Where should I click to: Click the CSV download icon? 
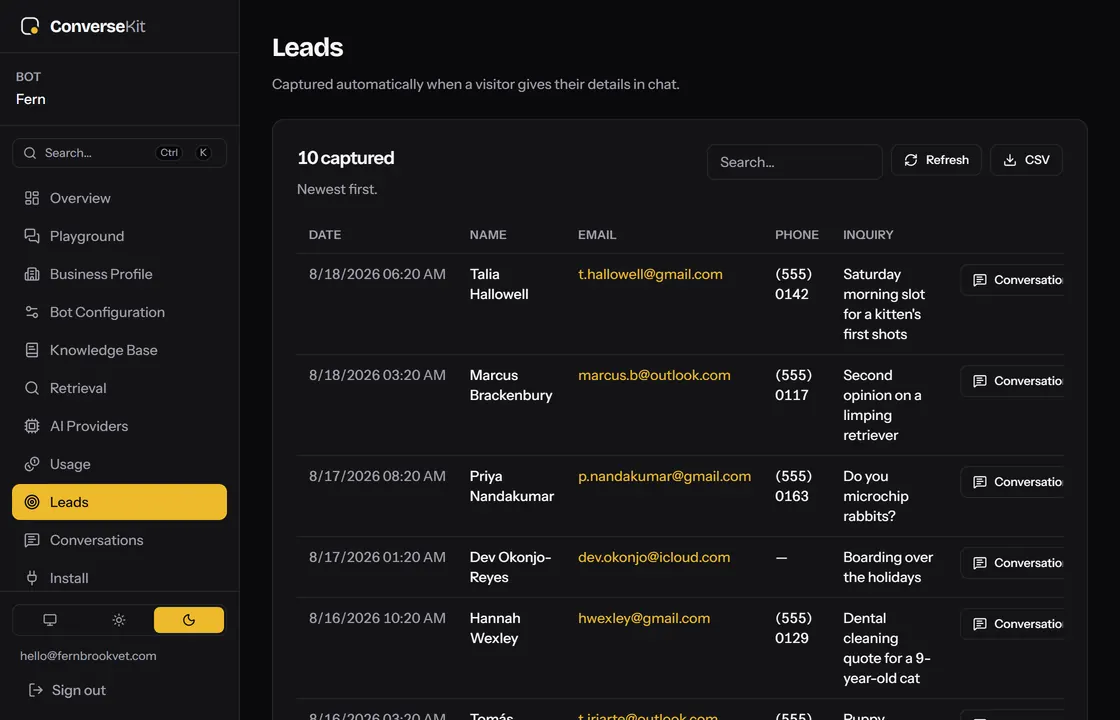click(x=1009, y=160)
